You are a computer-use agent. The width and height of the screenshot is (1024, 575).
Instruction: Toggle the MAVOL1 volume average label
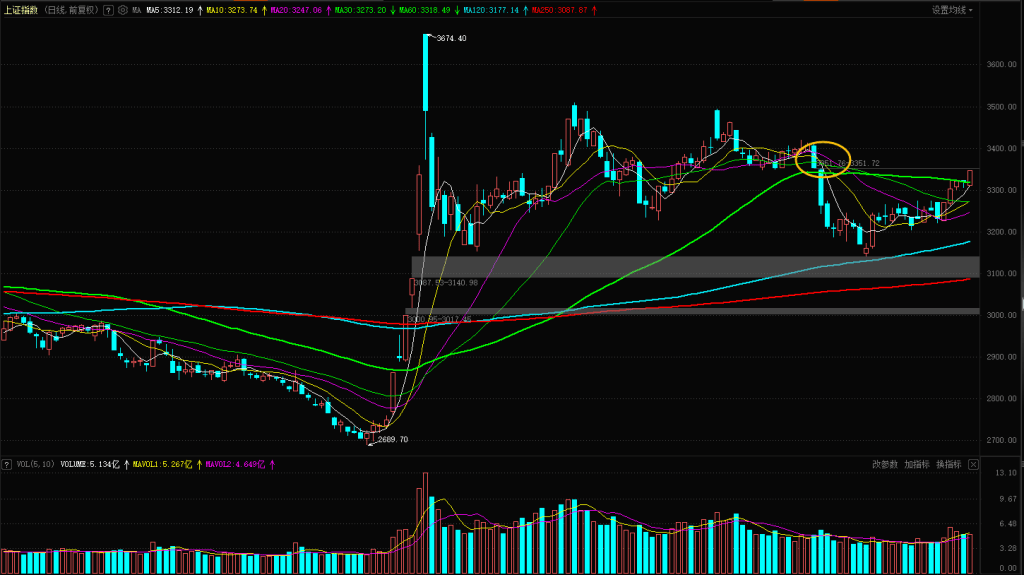tap(160, 464)
